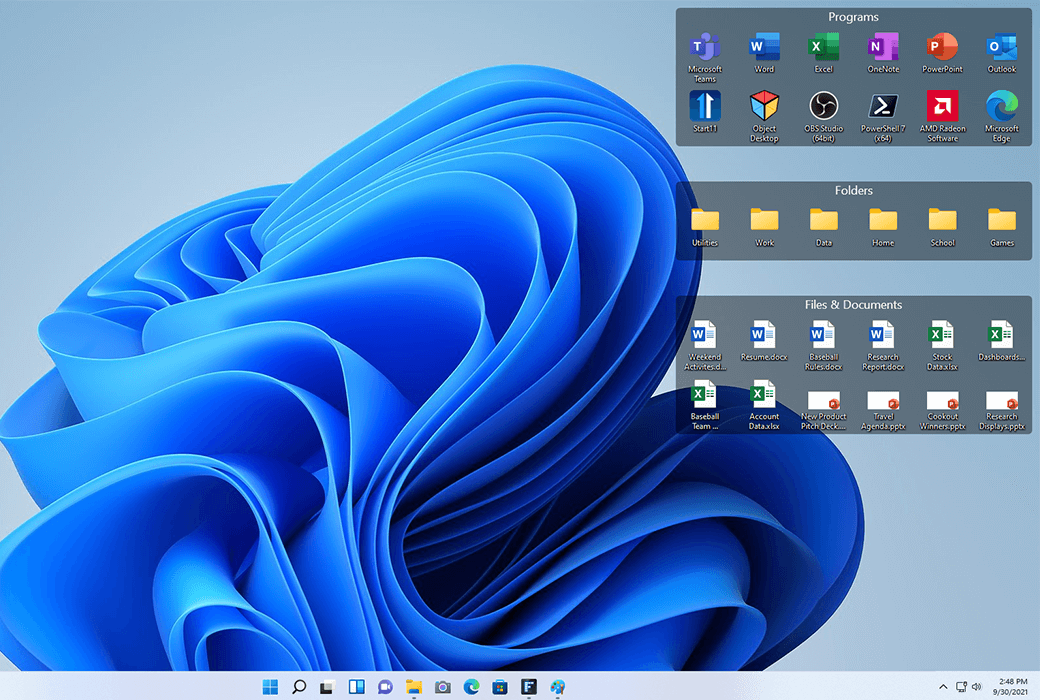Select the Games folder
The width and height of the screenshot is (1040, 700).
pos(1001,220)
